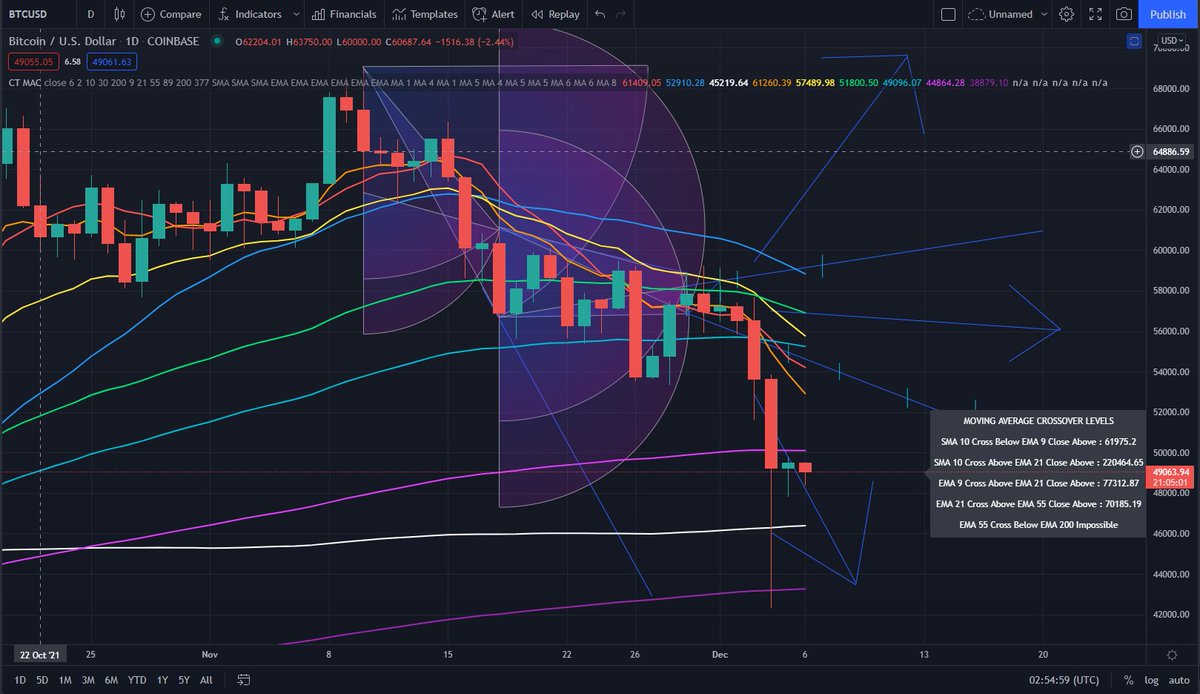
Task: Click the 22 Oct '21 date label
Action: pyautogui.click(x=40, y=654)
